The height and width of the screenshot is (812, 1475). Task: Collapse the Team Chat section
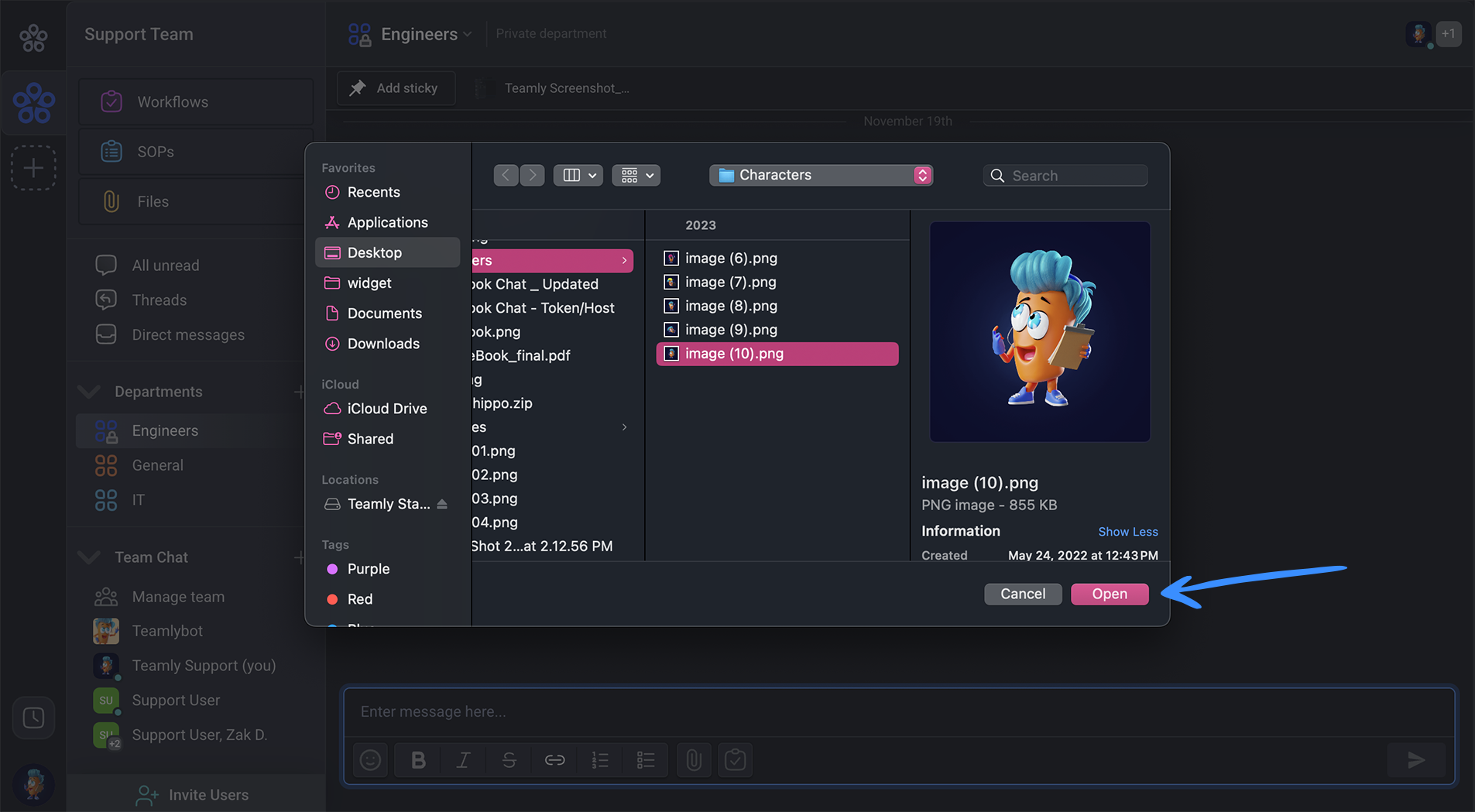tap(90, 557)
